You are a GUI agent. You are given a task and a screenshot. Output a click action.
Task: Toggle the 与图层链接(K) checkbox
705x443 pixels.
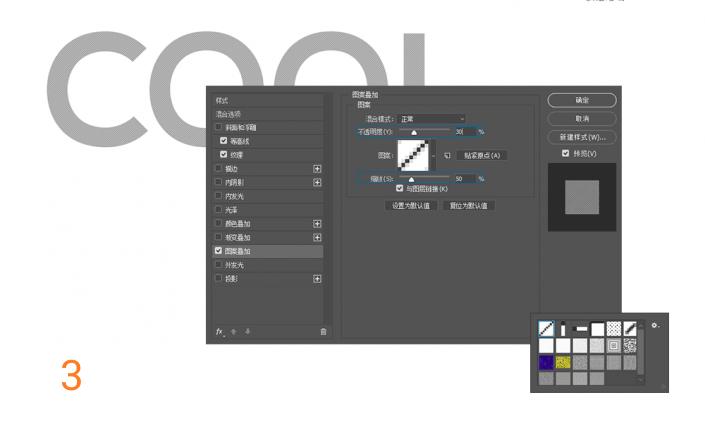tap(399, 188)
